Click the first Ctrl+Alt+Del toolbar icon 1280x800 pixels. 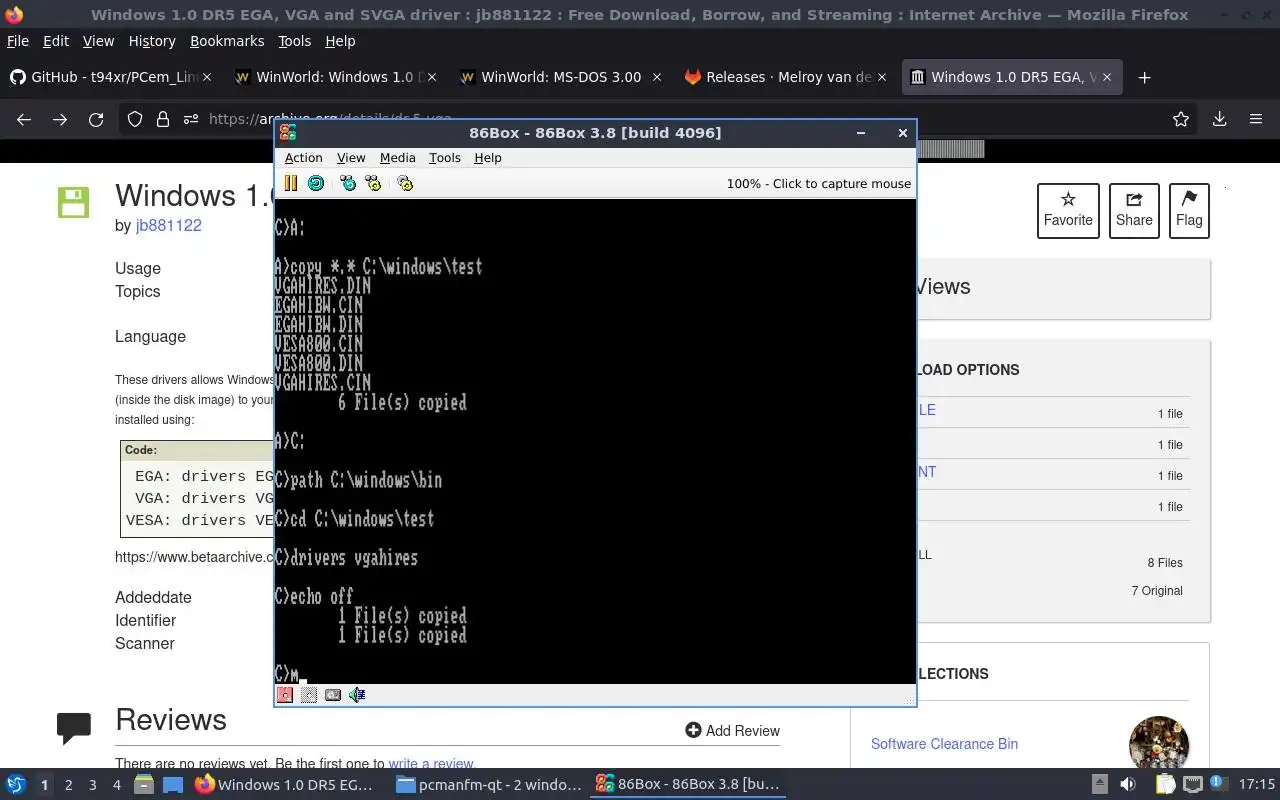tap(348, 183)
